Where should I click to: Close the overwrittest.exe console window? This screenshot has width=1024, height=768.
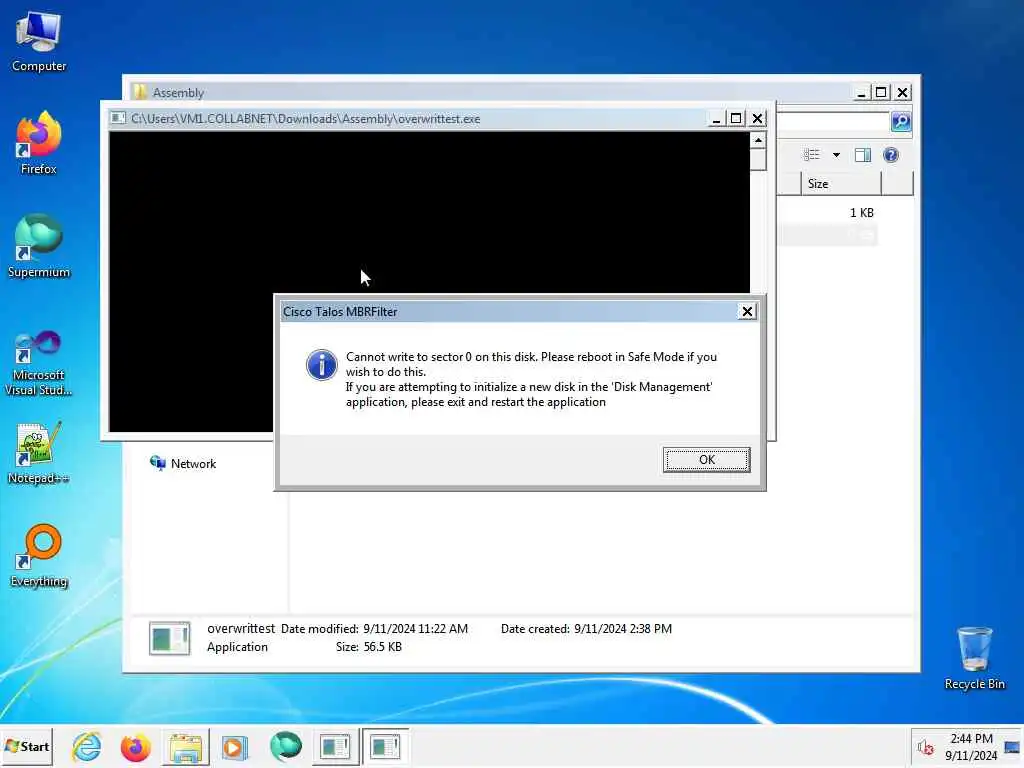757,118
